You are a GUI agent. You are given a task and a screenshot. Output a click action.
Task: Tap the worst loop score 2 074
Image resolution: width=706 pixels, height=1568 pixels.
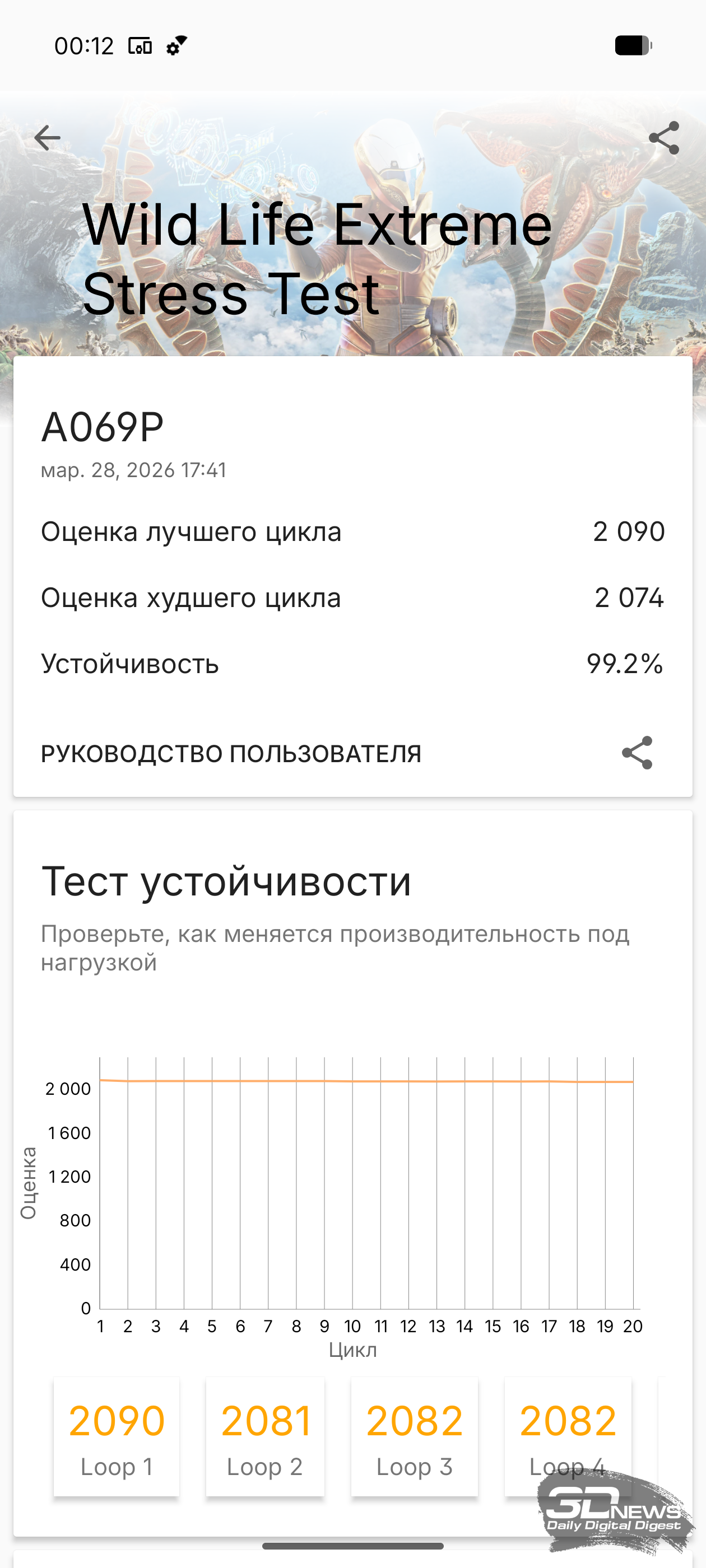coord(629,598)
